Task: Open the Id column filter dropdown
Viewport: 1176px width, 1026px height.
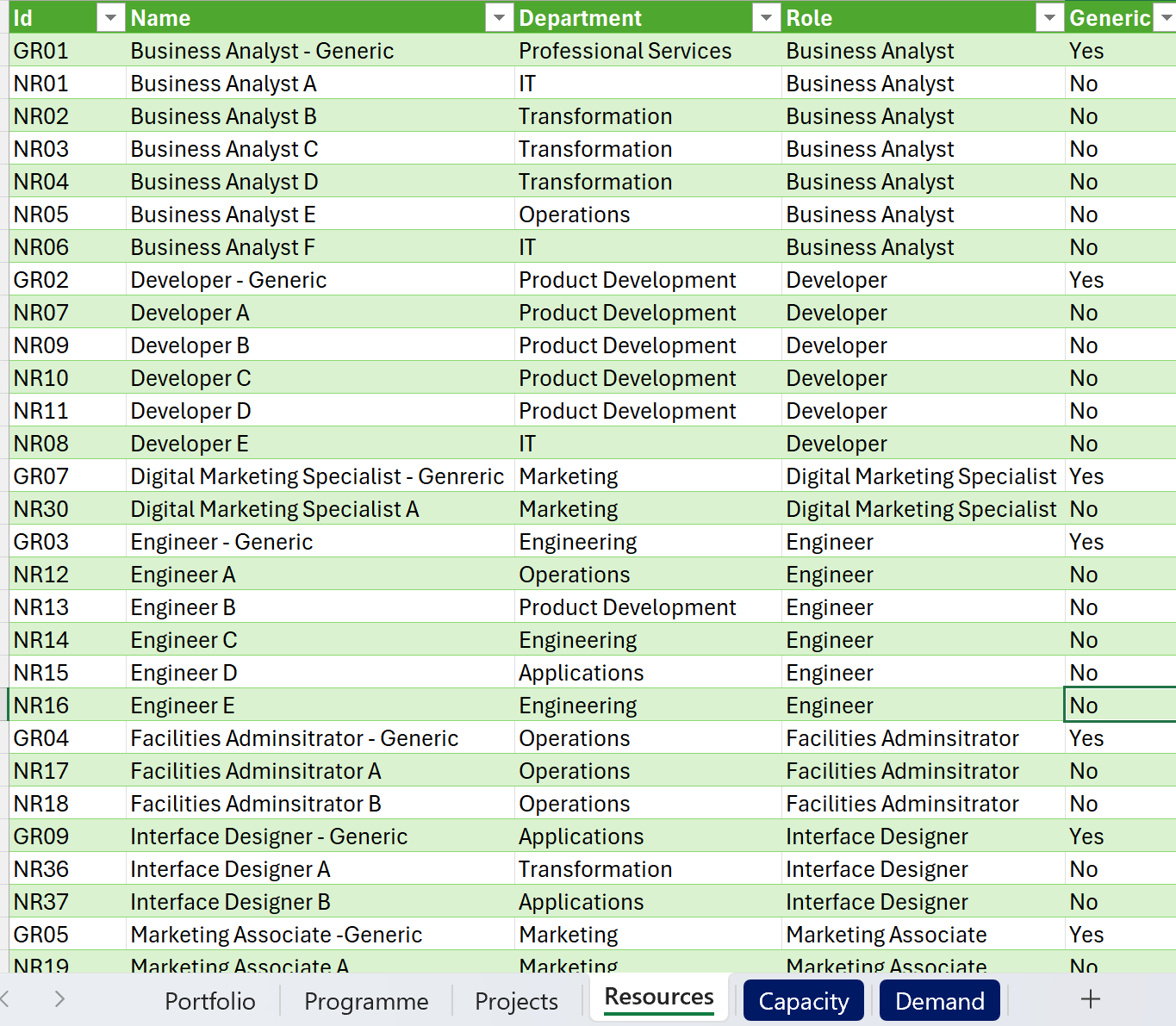Action: pyautogui.click(x=110, y=17)
